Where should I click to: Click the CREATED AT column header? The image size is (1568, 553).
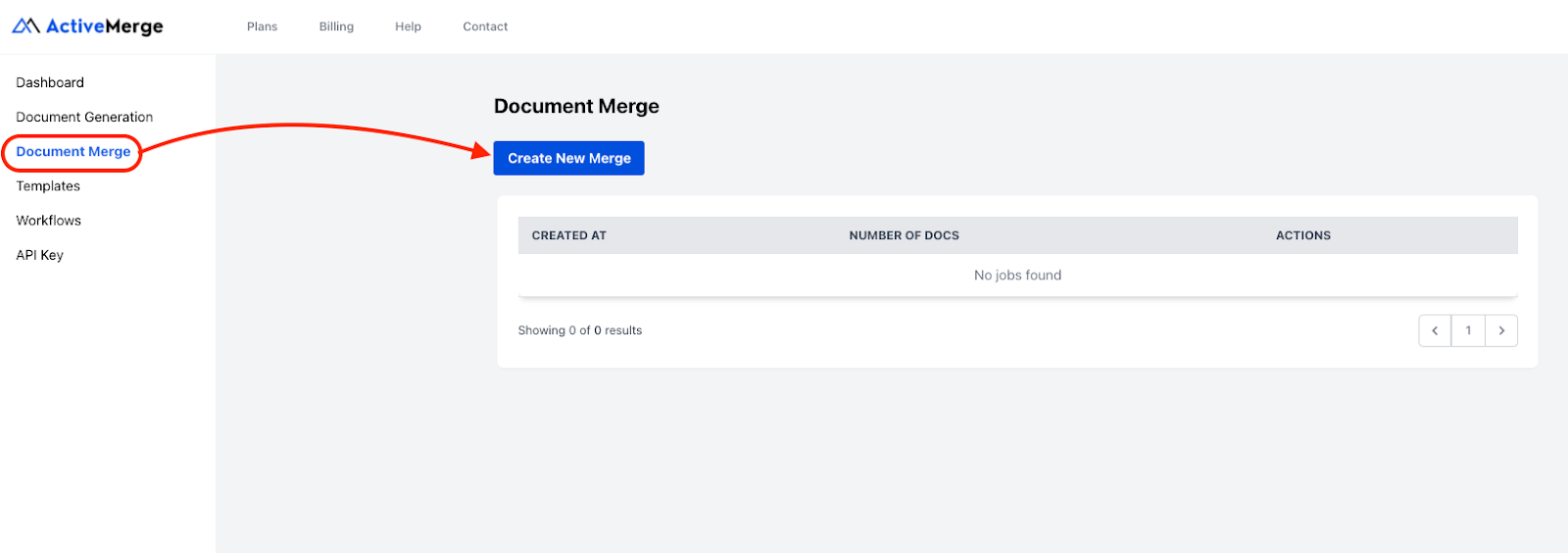coord(568,235)
